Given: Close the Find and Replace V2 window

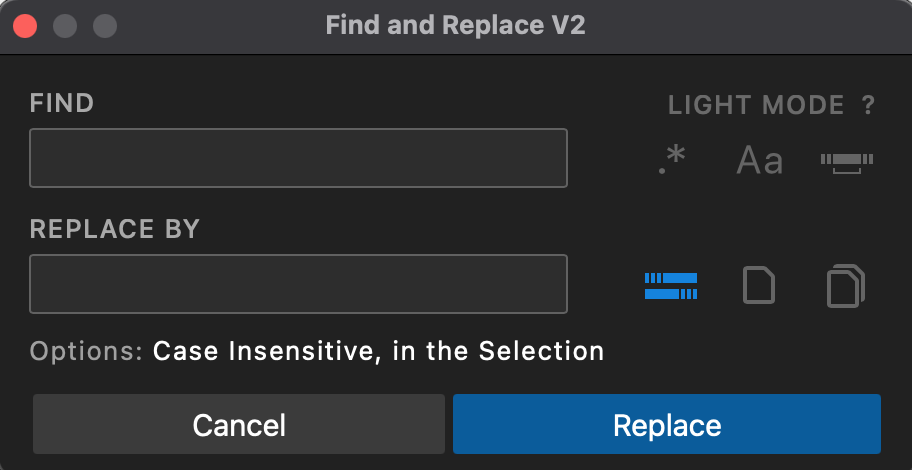Looking at the screenshot, I should (25, 26).
